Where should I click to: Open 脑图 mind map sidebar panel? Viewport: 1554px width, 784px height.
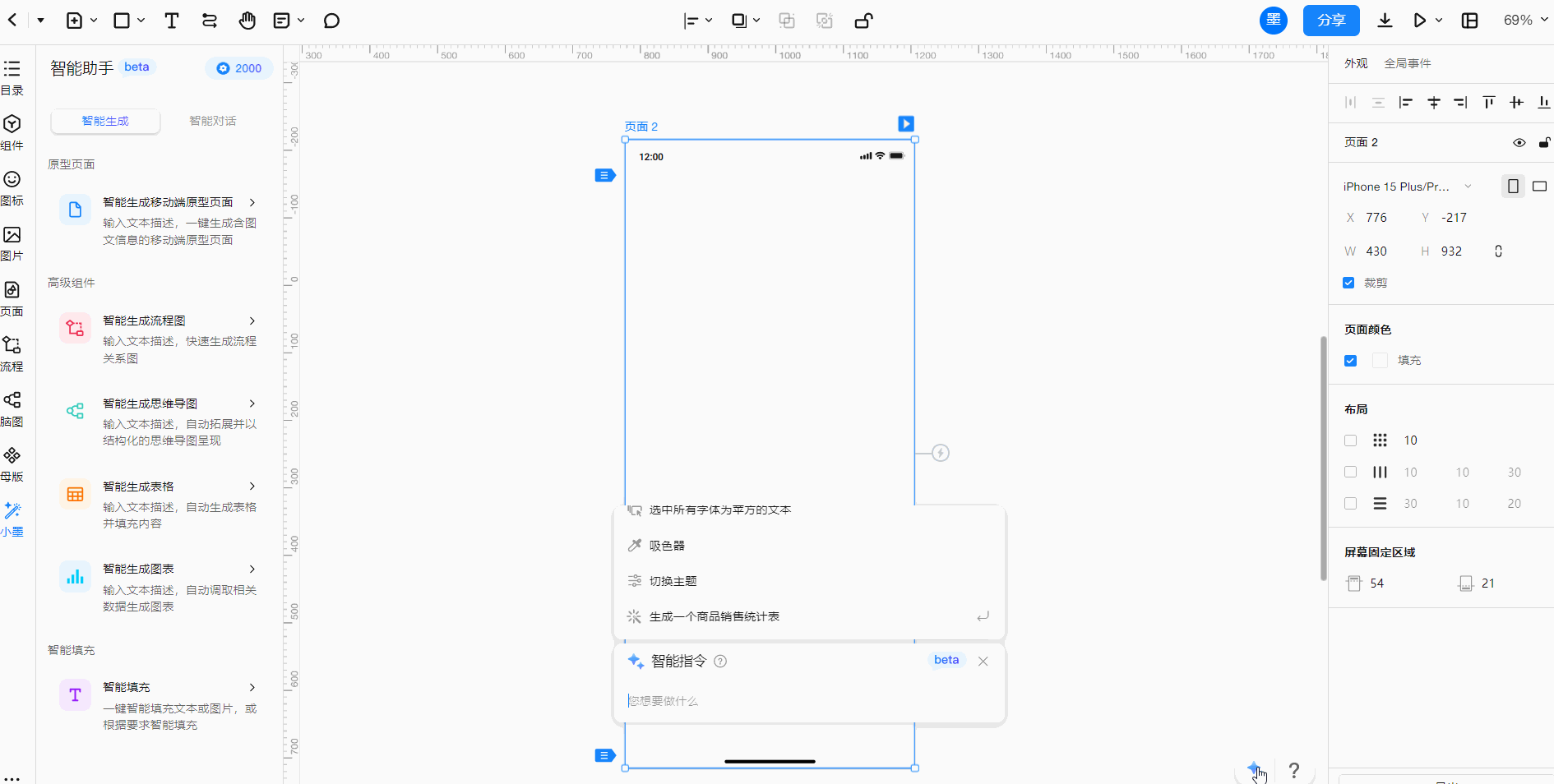(12, 408)
